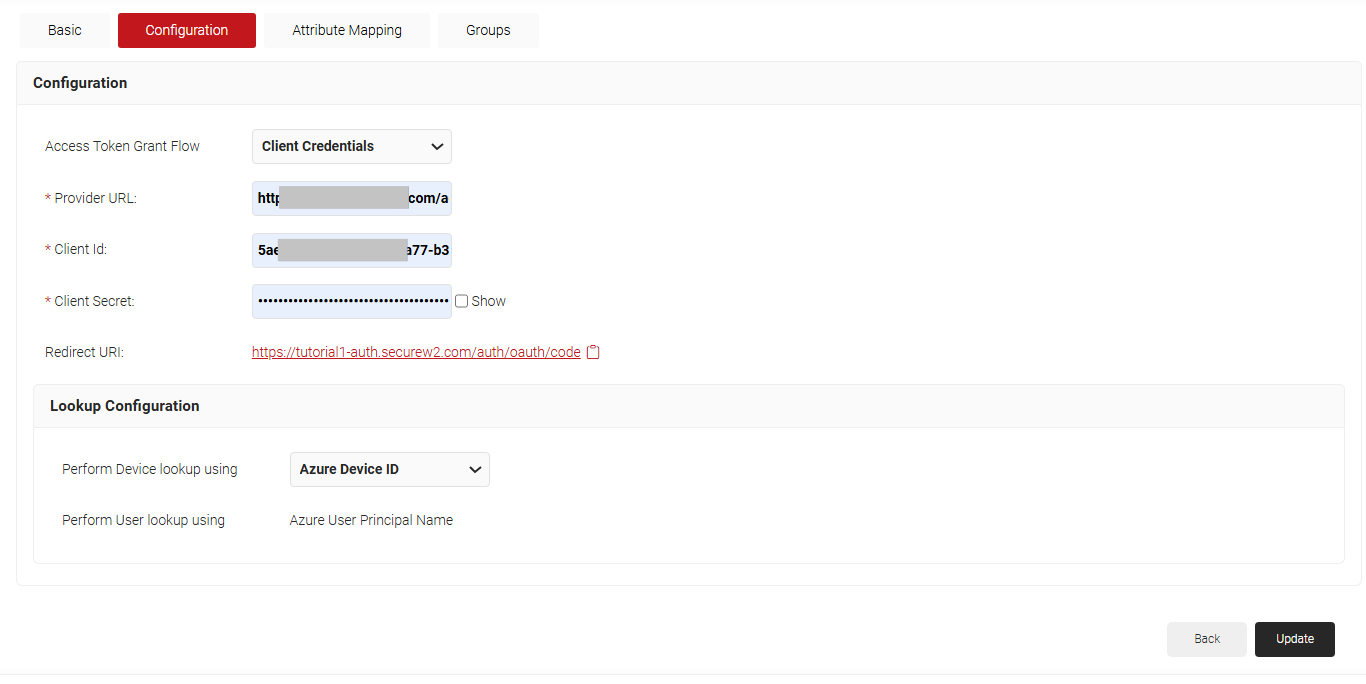Follow the tutorial1-auth Redirect URI link
1366x684 pixels.
(416, 352)
